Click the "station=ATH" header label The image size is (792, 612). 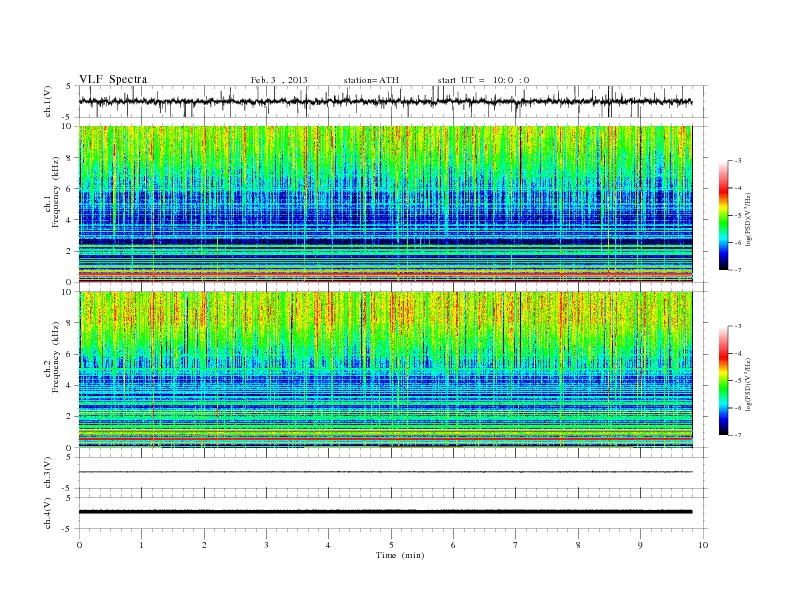[371, 80]
